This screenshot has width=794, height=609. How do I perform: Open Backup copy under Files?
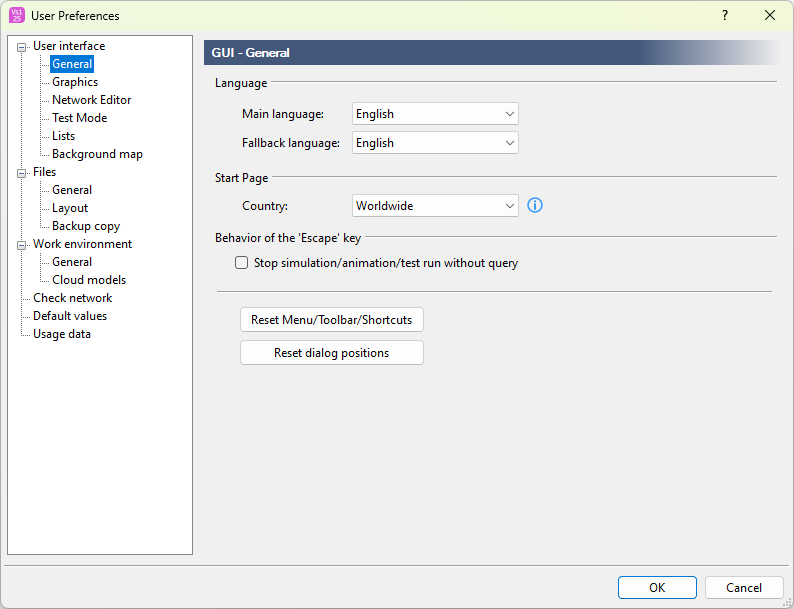(x=85, y=226)
